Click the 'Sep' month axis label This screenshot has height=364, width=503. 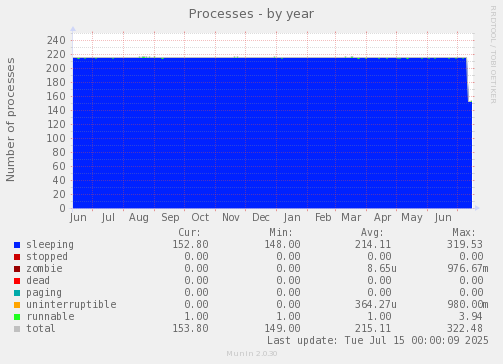pos(170,218)
